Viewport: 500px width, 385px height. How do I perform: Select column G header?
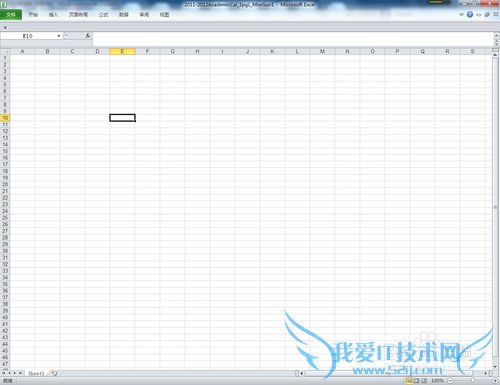[x=172, y=51]
